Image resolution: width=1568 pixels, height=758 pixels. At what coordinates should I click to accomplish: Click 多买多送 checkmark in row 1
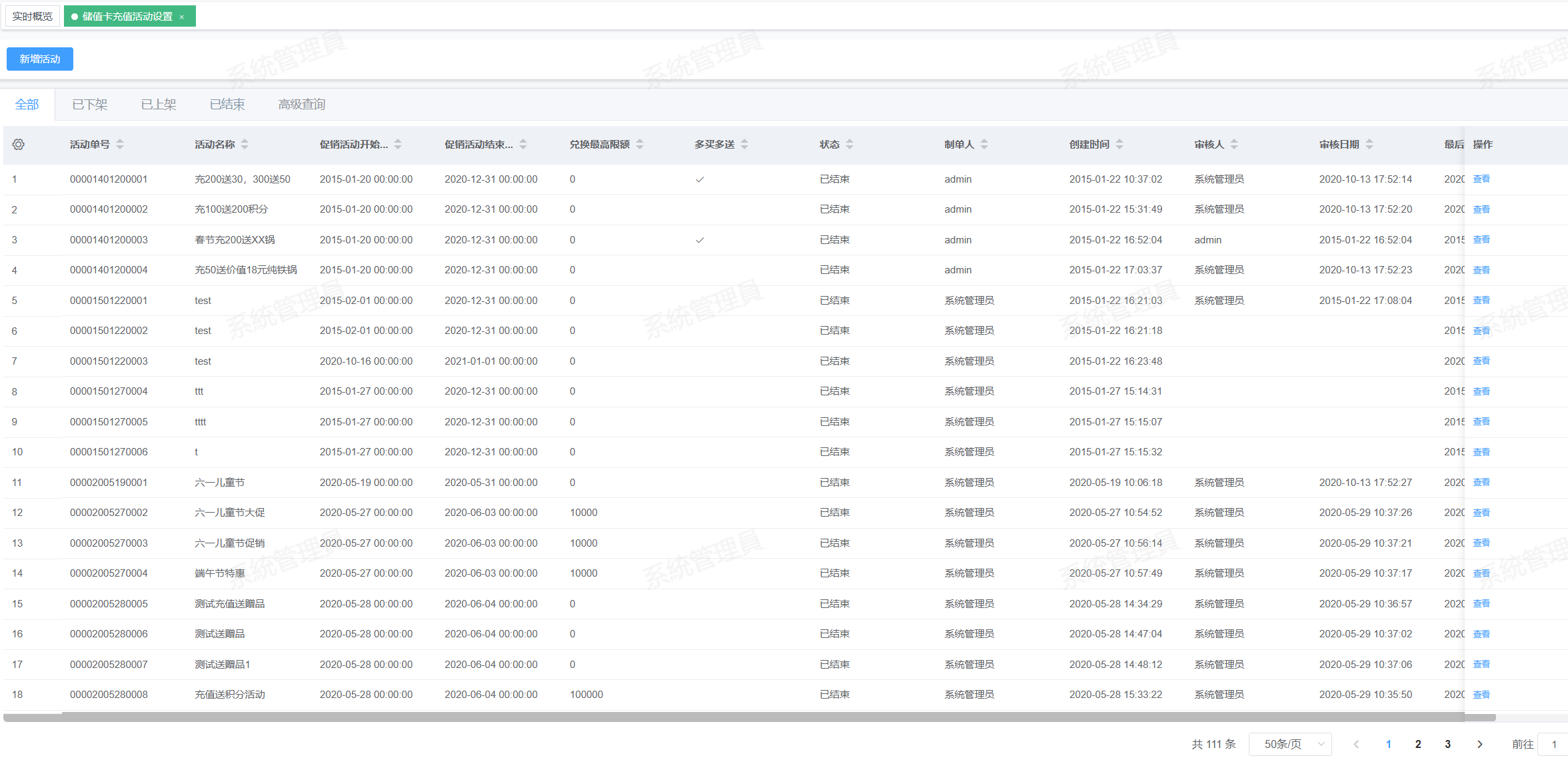click(x=700, y=179)
